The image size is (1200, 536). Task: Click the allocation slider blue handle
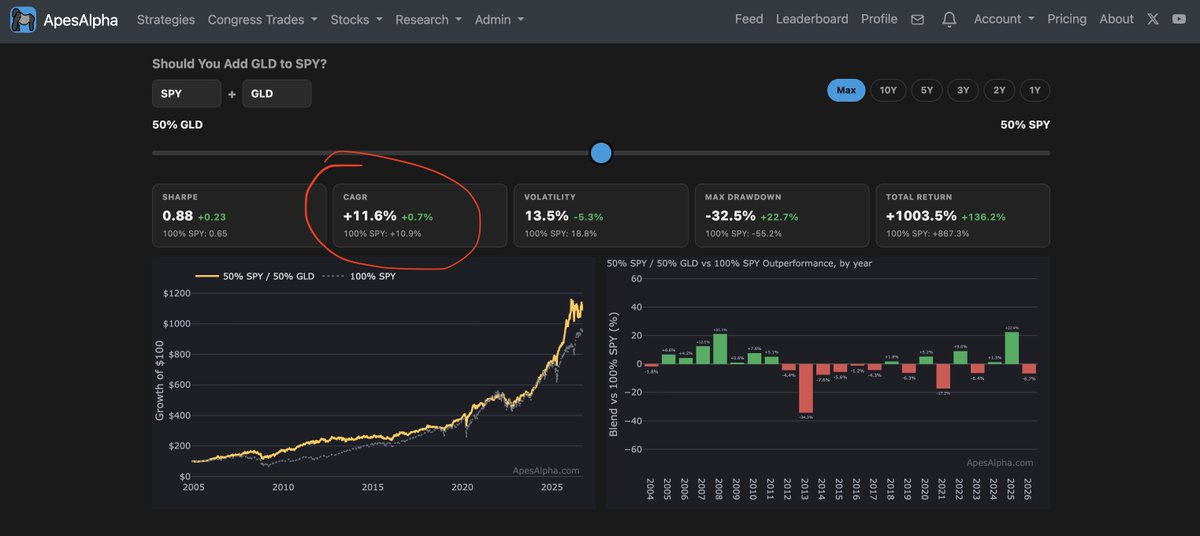[x=601, y=153]
